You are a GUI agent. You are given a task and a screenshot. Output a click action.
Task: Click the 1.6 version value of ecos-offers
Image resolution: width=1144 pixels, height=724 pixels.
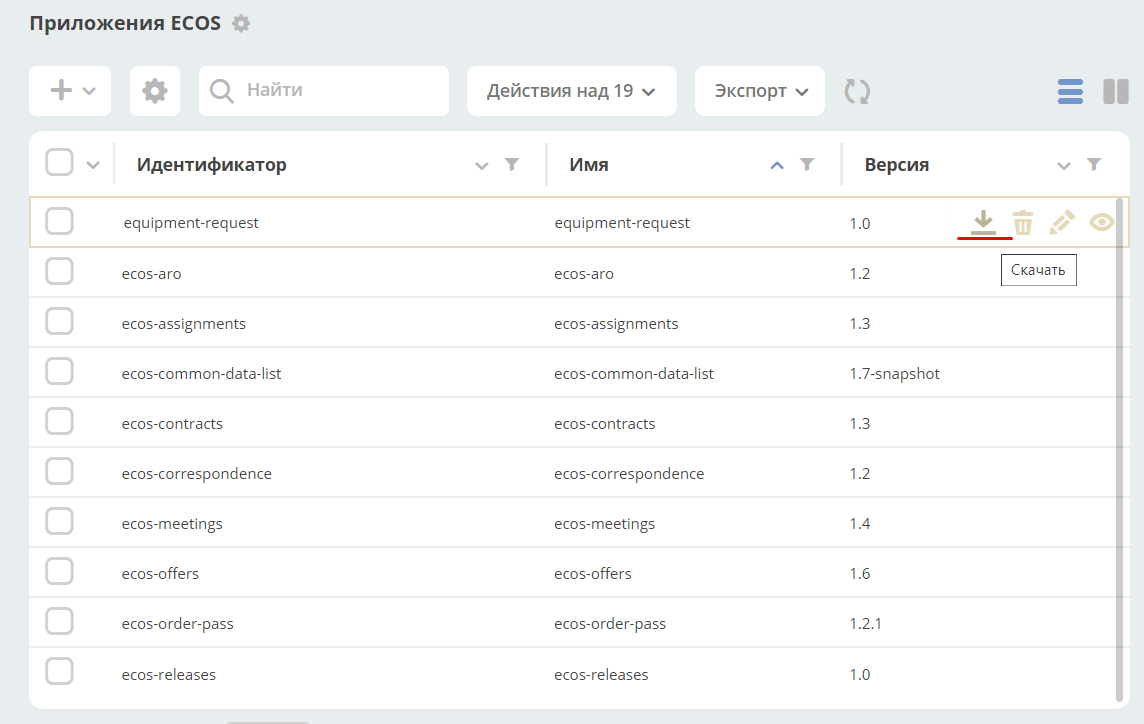pos(859,574)
